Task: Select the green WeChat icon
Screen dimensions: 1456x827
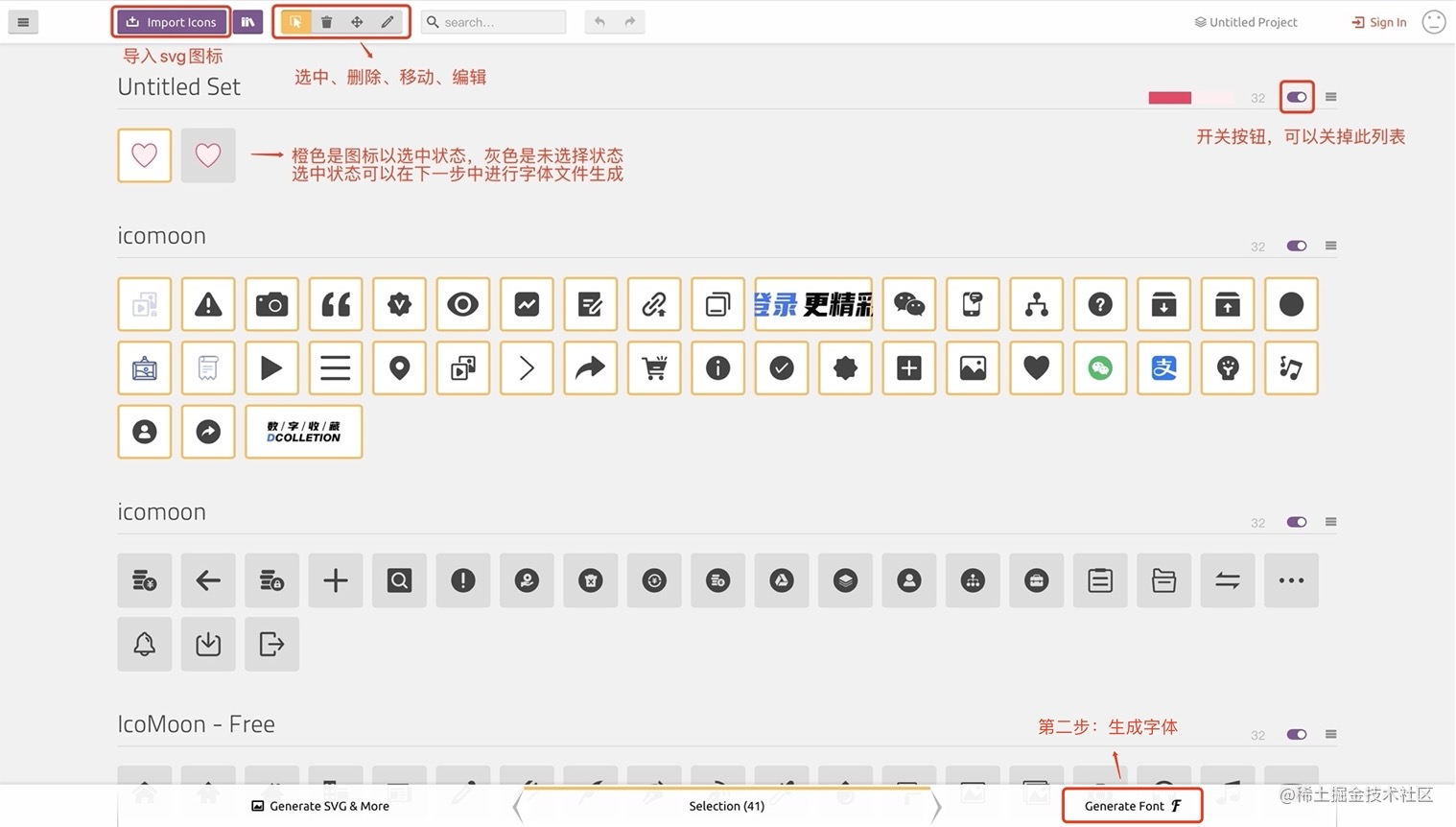Action: click(x=1099, y=367)
